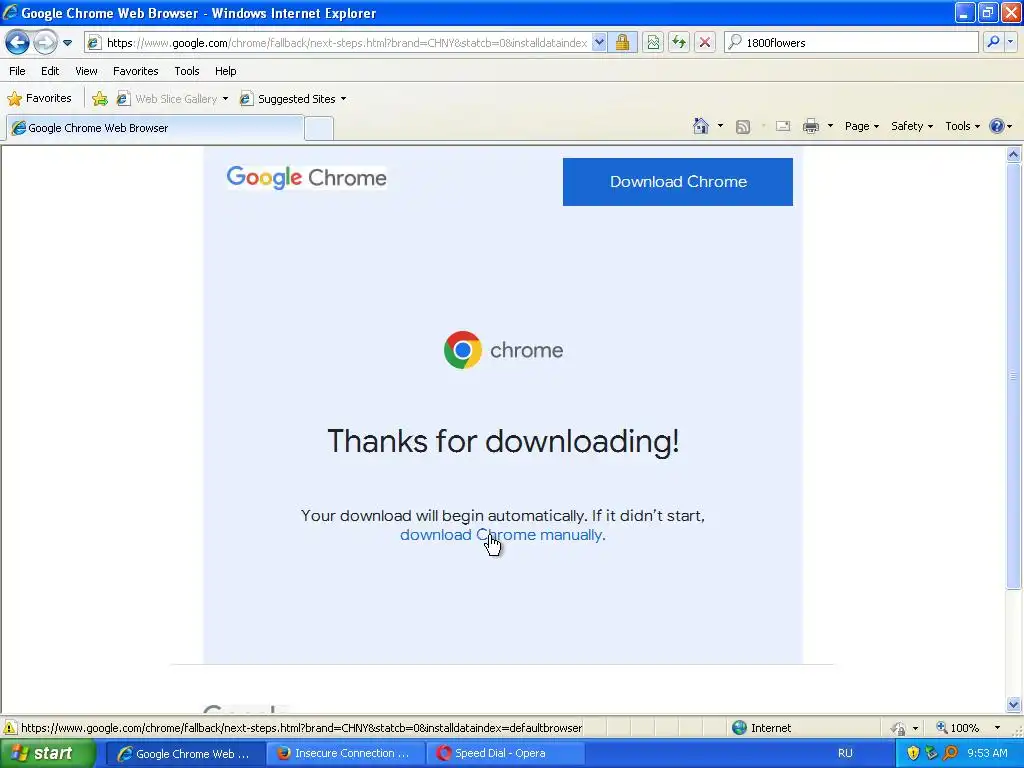Click the Forward navigation arrow
This screenshot has width=1024, height=768.
[x=44, y=42]
